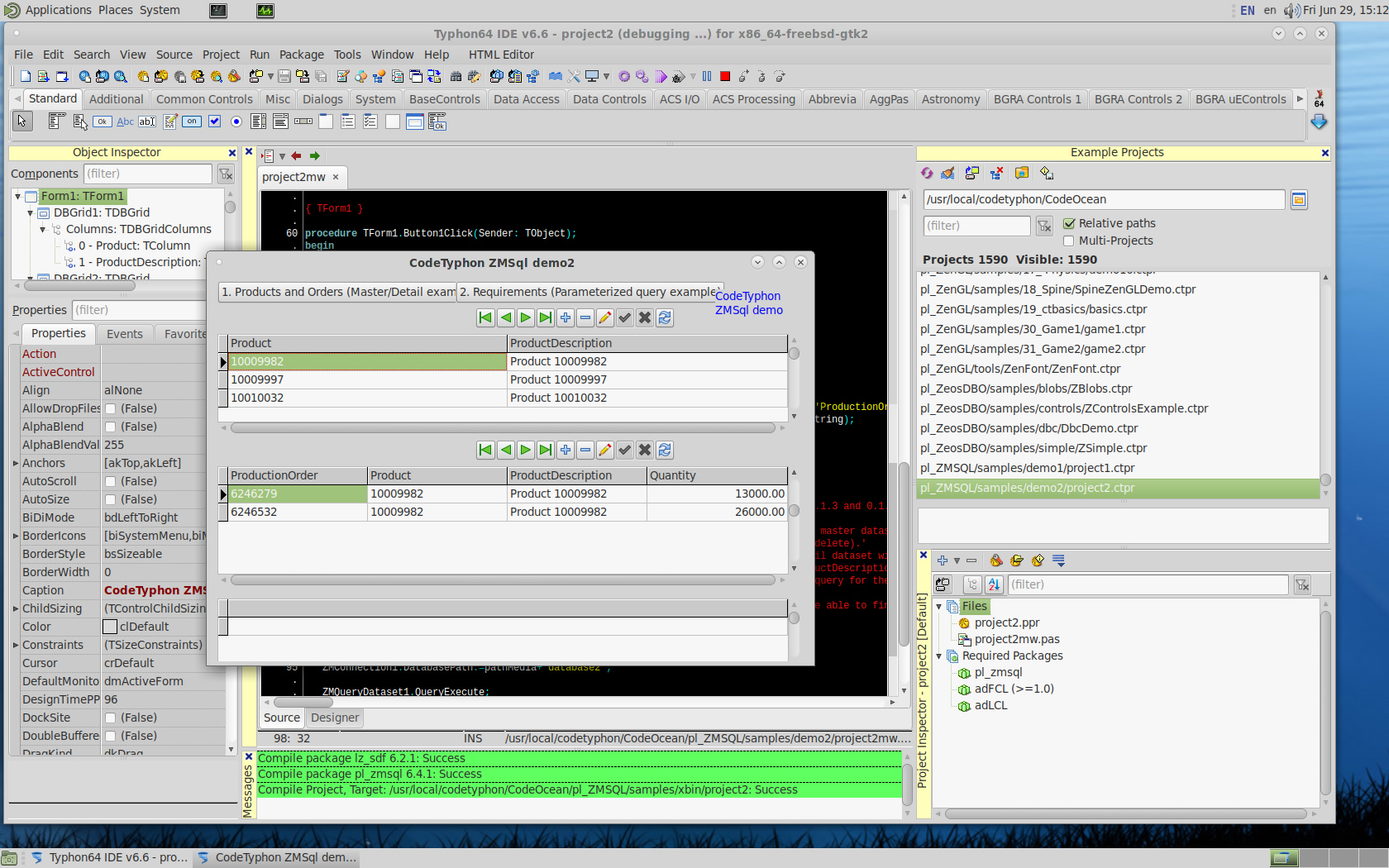Click the red Stop debugging icon
1389x868 pixels.
pos(725,76)
